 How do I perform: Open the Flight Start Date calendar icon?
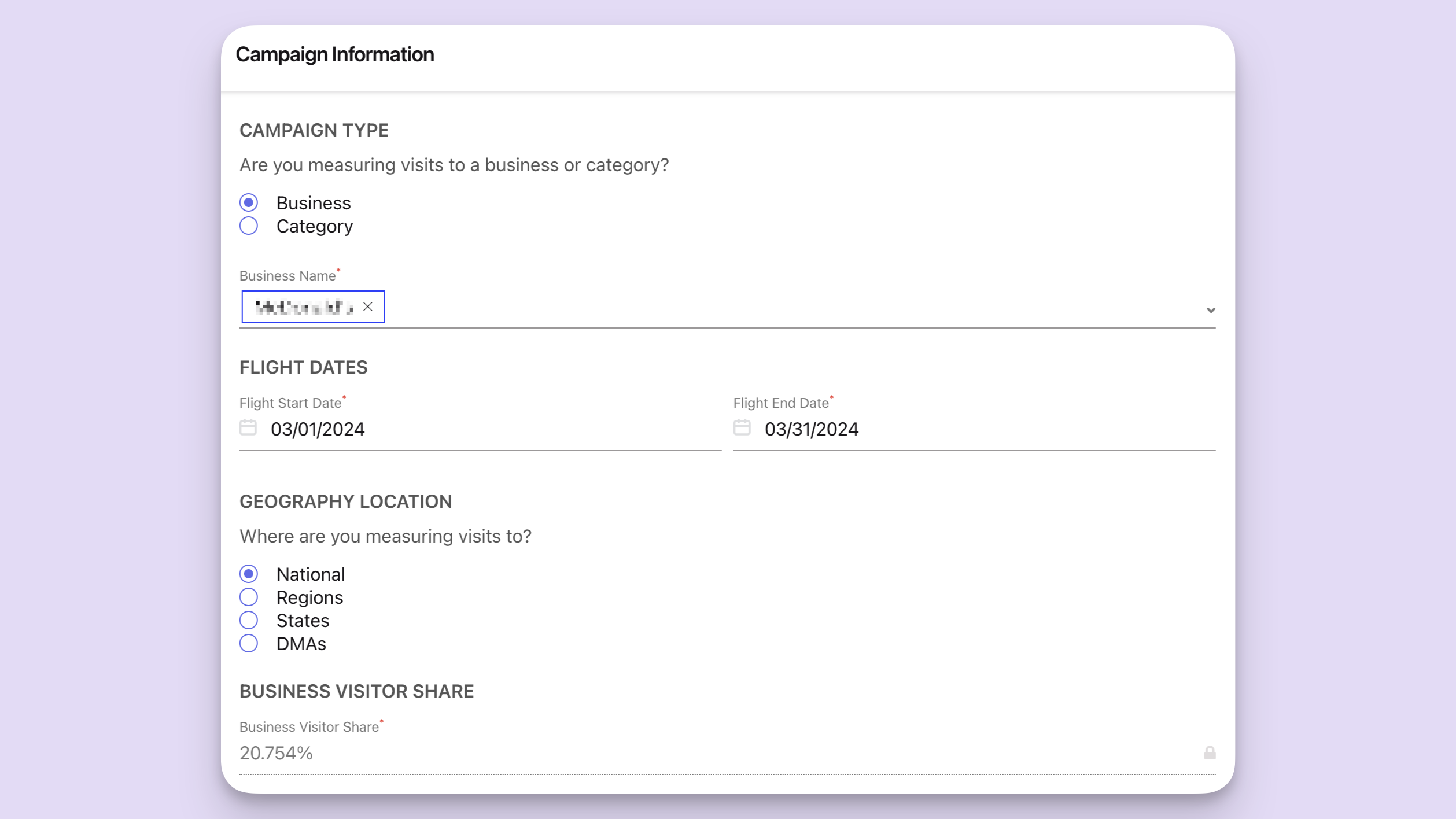(248, 427)
